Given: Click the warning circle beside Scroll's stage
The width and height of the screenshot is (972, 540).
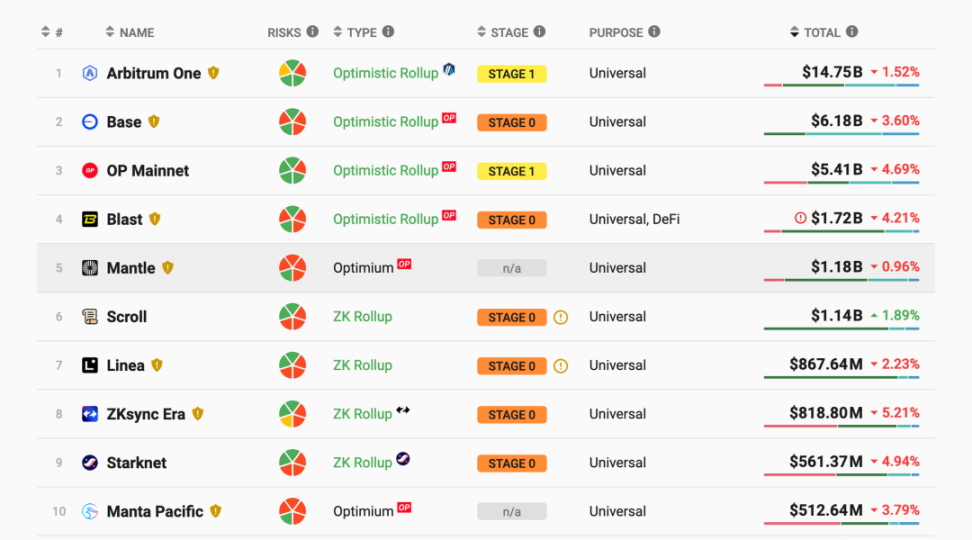Looking at the screenshot, I should point(560,317).
